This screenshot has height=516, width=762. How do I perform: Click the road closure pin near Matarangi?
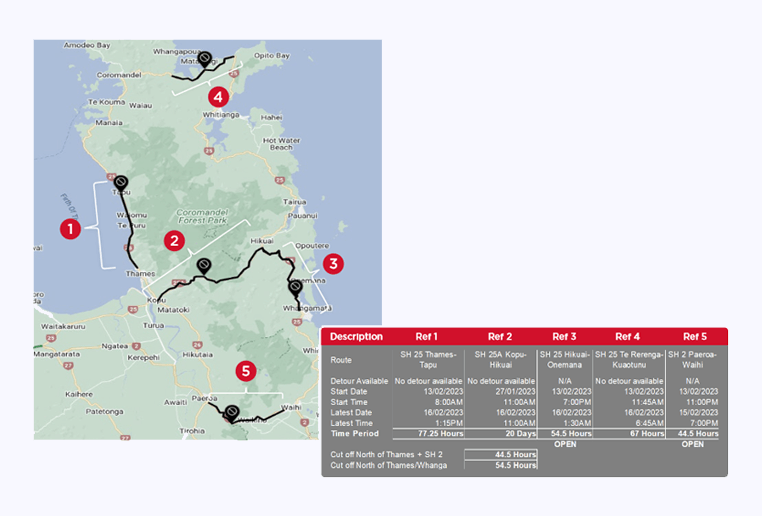205,59
